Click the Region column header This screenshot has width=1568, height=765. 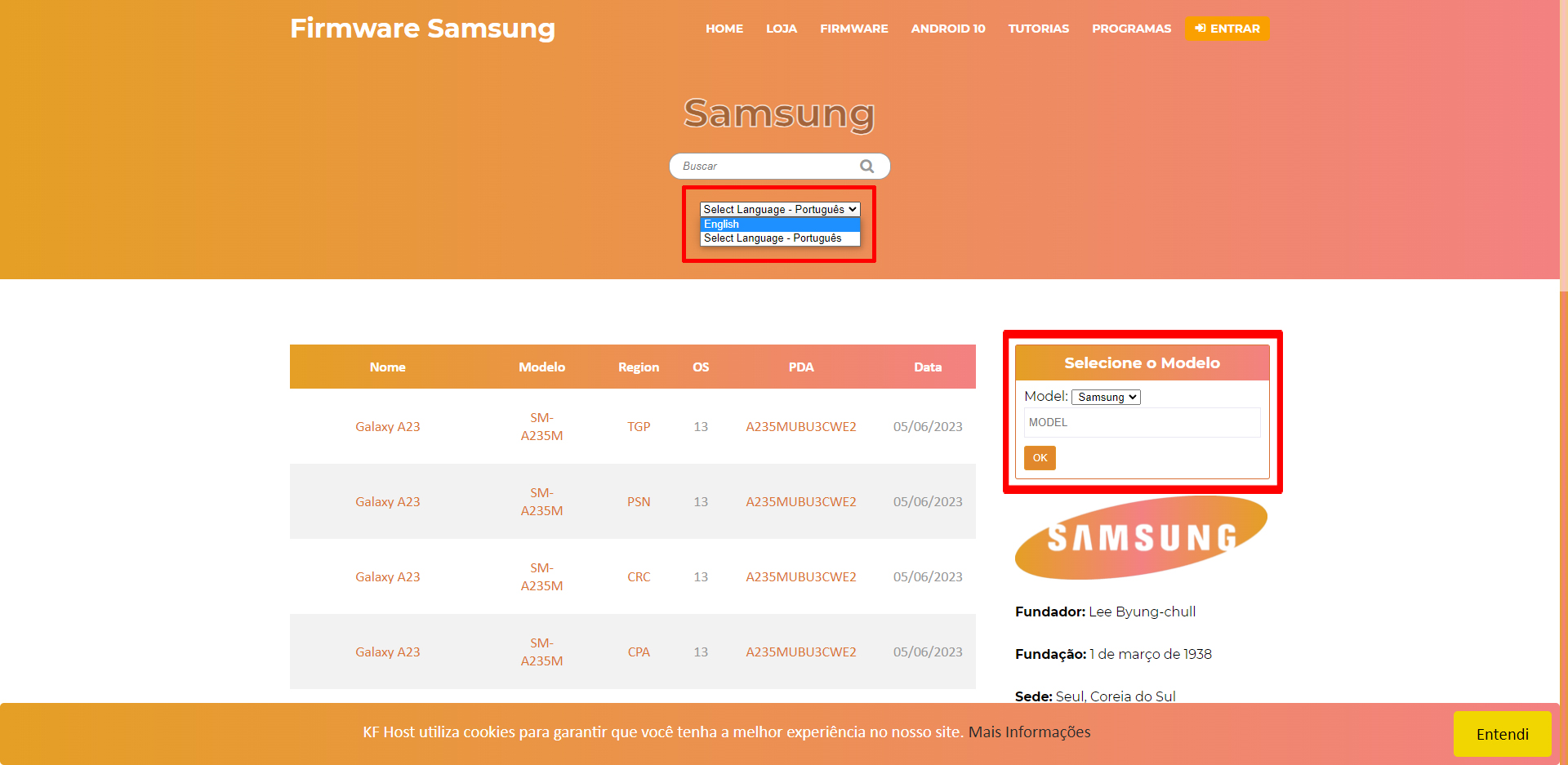[639, 367]
